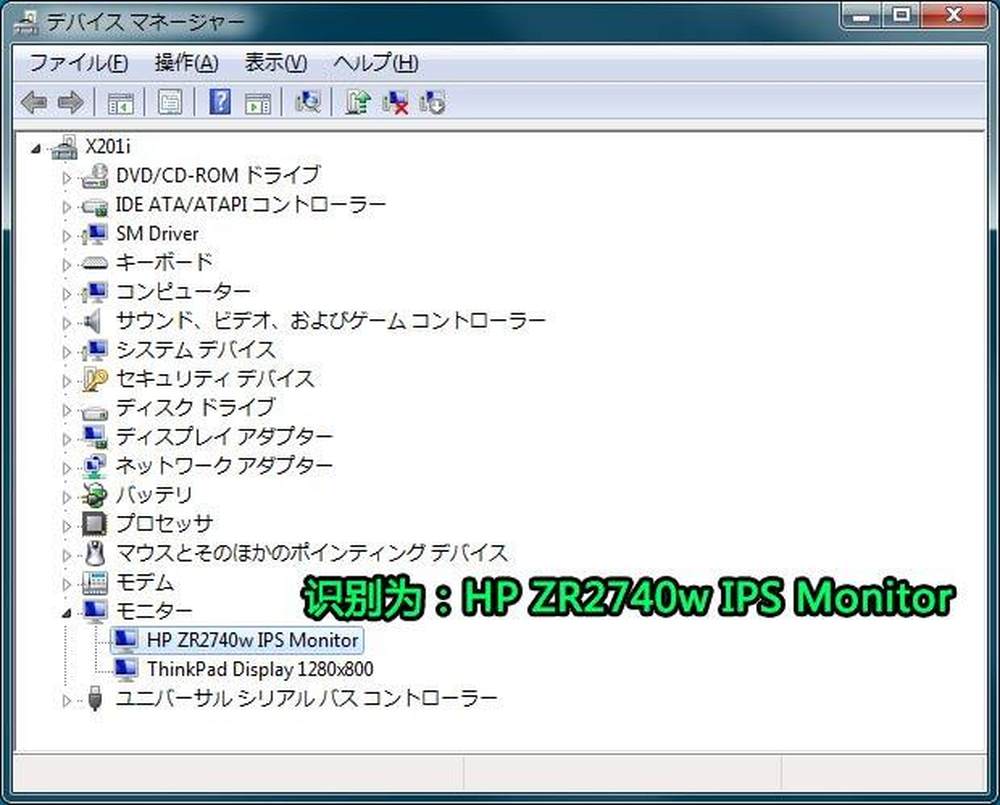Screen dimensions: 1000x805
Task: Click the キーボード keyboard icon
Action: (95, 263)
